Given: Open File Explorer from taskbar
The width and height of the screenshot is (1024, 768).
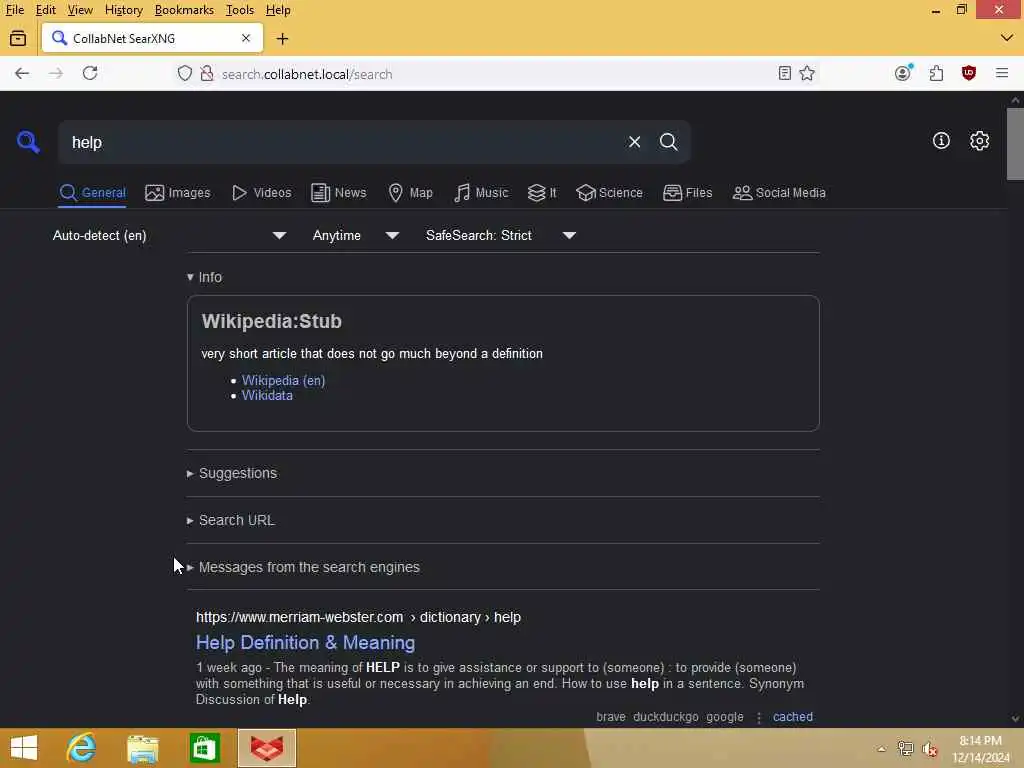Looking at the screenshot, I should (x=142, y=748).
